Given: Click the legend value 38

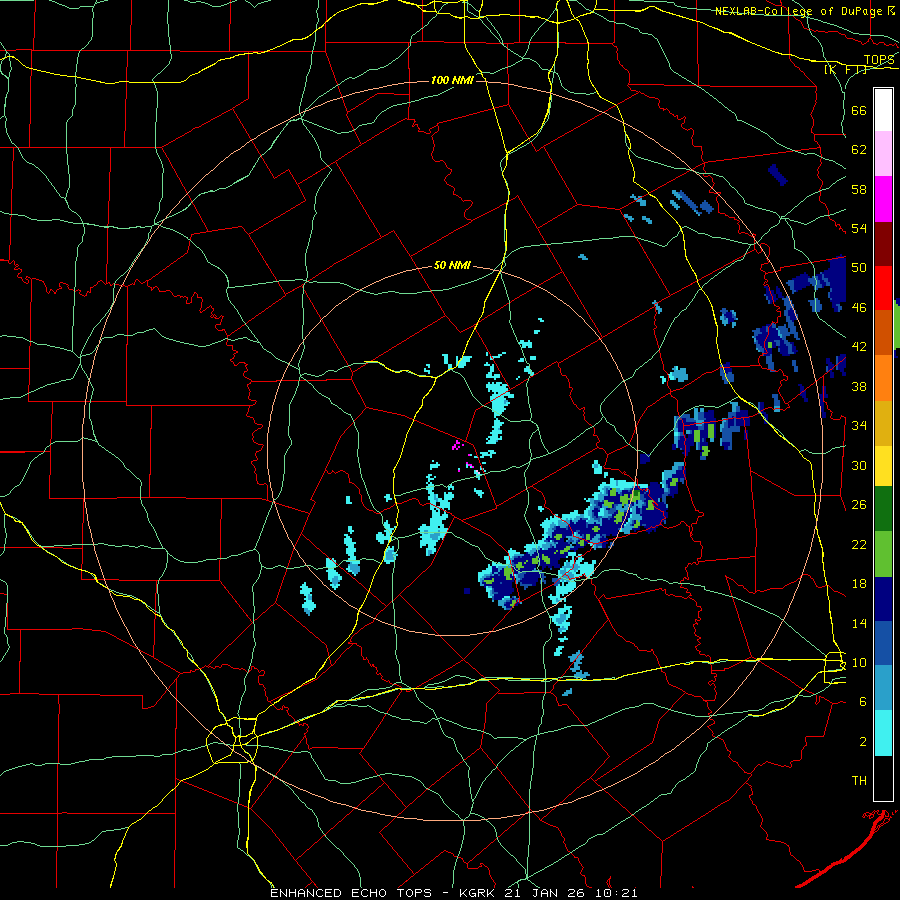Looking at the screenshot, I should pos(859,386).
